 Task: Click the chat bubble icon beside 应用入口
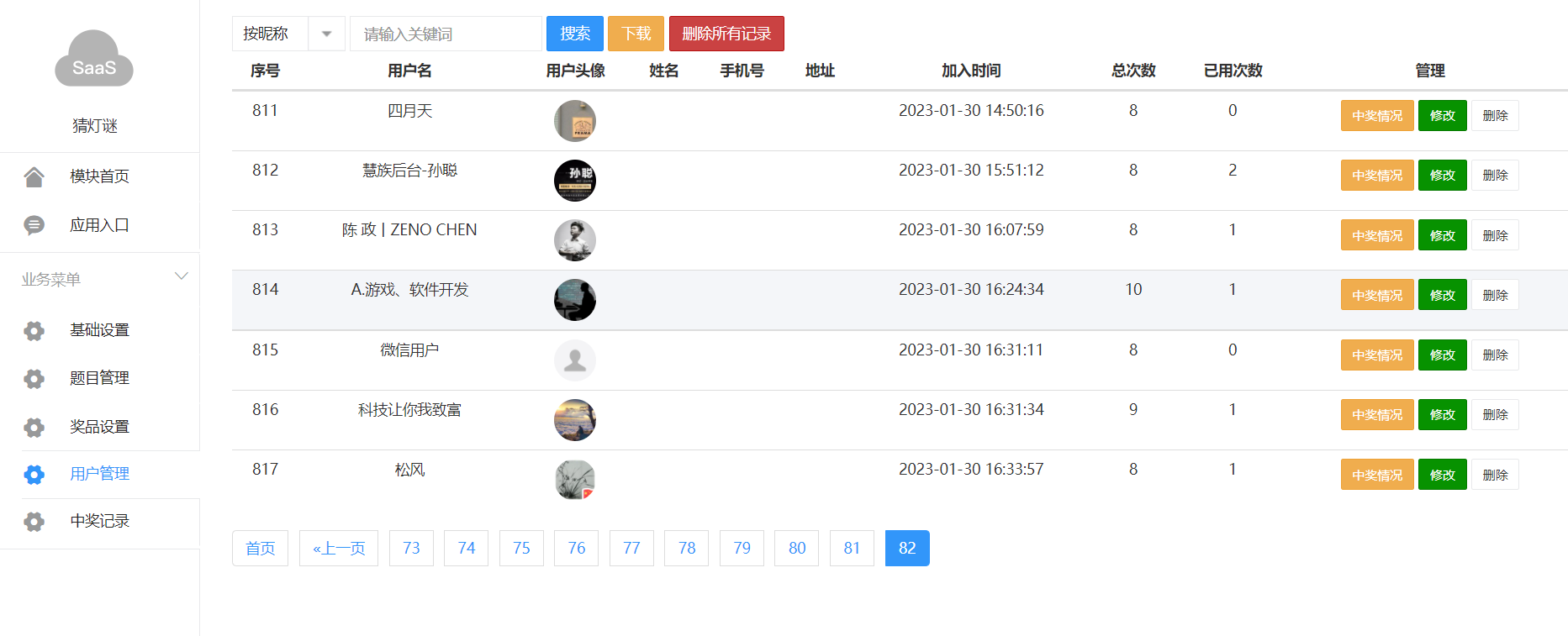point(34,225)
